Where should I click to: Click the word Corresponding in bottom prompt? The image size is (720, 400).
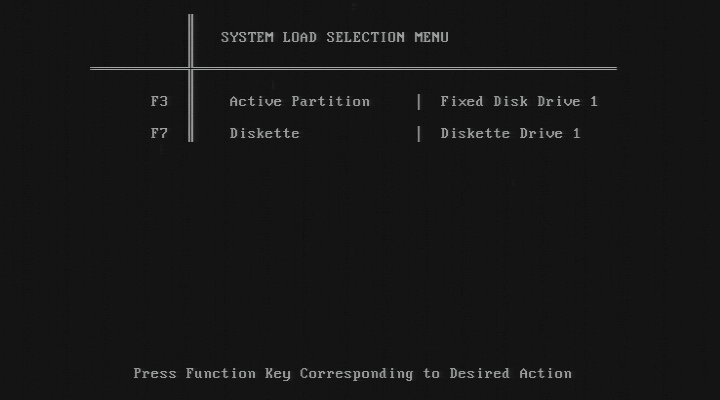[x=356, y=374]
